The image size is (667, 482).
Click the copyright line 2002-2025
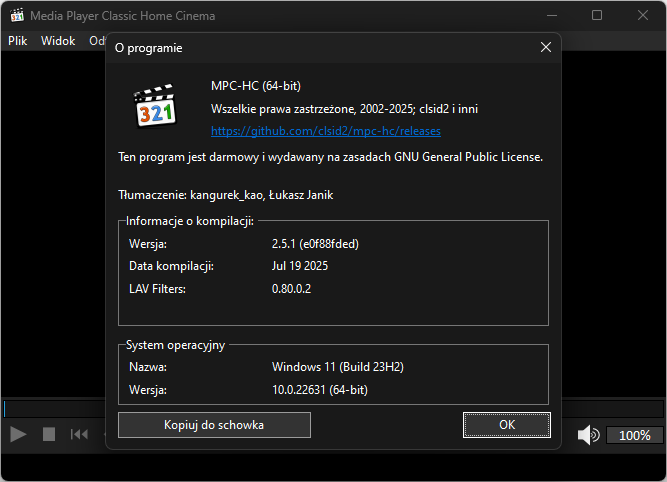[x=345, y=109]
